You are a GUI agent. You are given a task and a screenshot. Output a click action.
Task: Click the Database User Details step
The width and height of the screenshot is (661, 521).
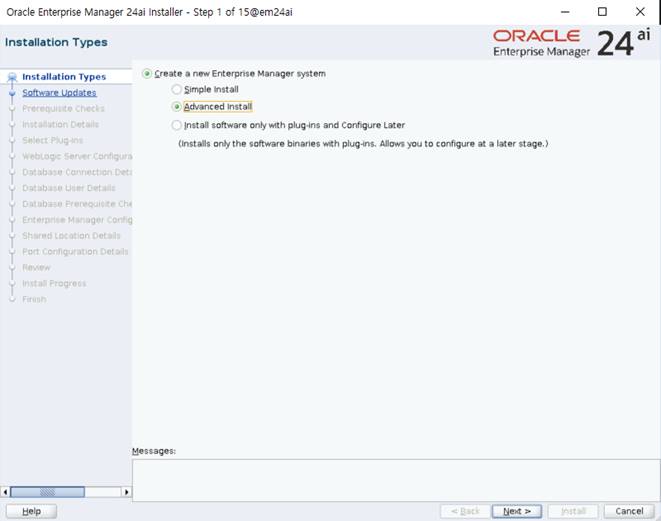[x=69, y=188]
